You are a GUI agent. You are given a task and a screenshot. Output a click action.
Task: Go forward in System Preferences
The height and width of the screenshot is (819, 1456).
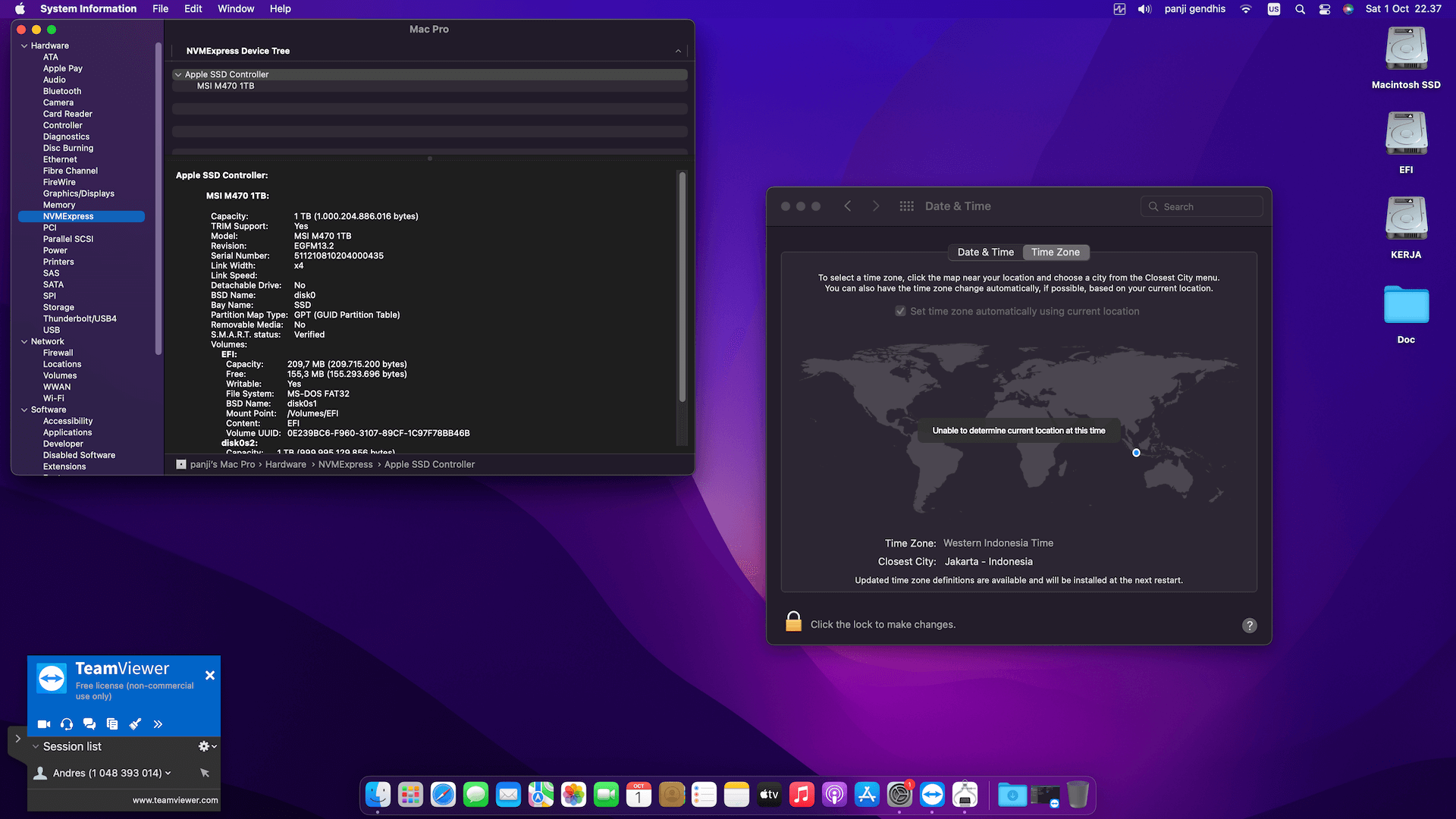click(876, 206)
